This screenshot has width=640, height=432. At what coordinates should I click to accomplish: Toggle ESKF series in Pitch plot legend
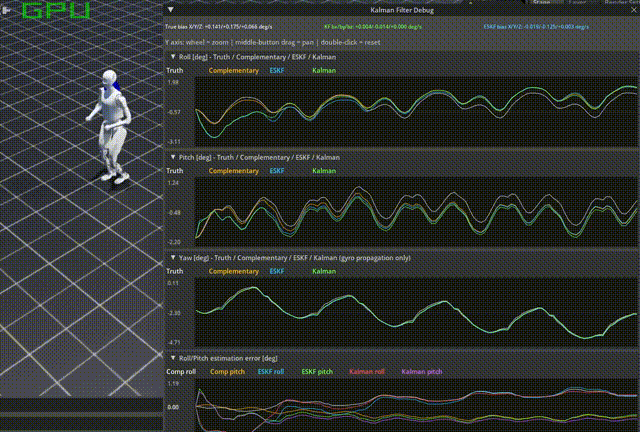click(277, 171)
